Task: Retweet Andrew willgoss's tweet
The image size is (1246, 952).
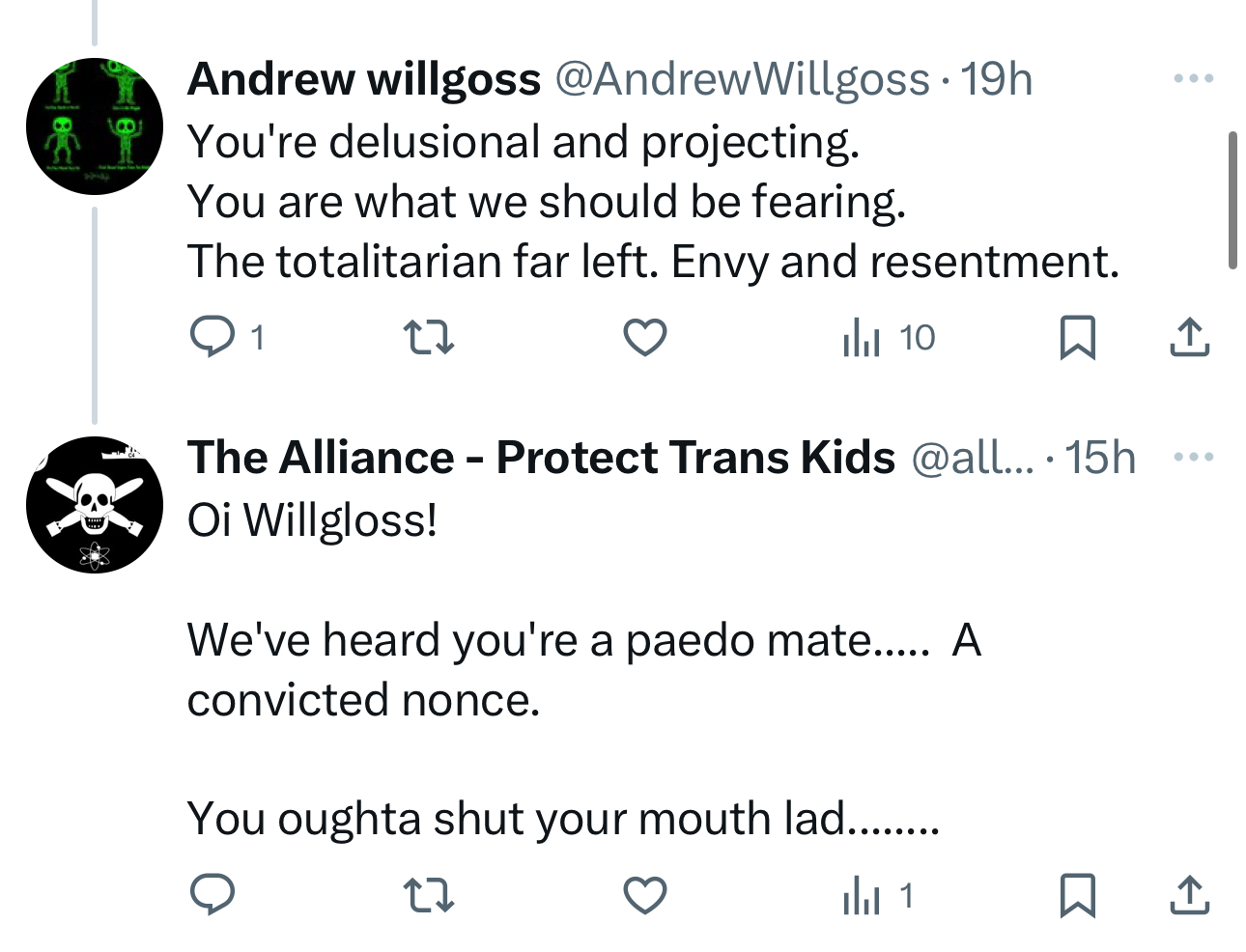Action: [427, 337]
